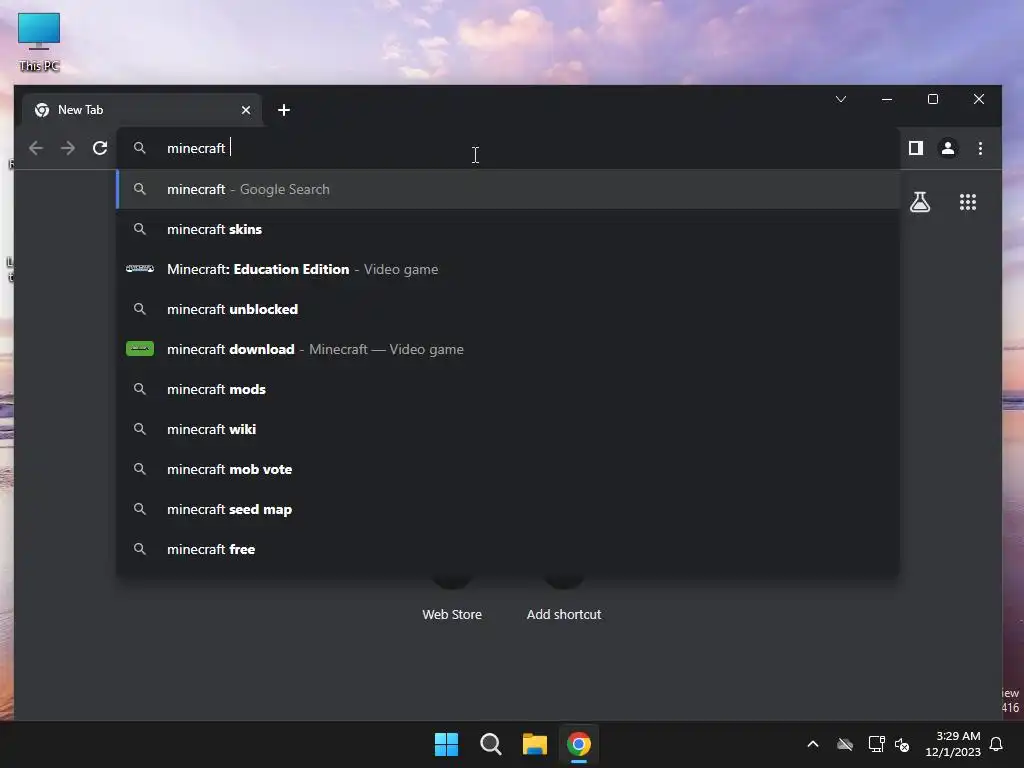This screenshot has height=768, width=1024.
Task: Open the Web Store shortcut
Action: (452, 615)
